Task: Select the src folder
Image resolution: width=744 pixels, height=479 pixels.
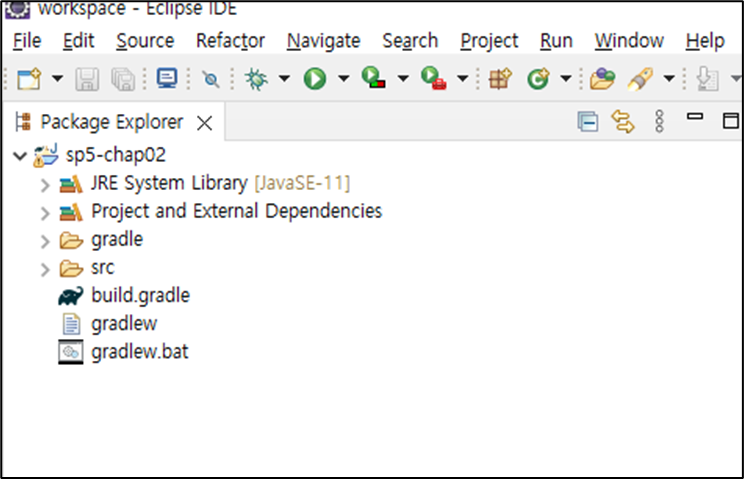Action: click(x=102, y=268)
